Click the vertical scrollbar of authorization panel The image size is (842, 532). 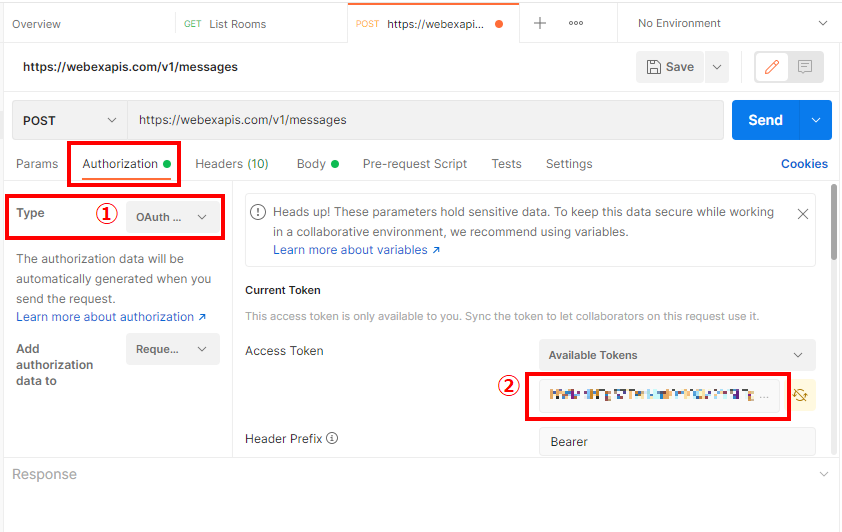coord(833,223)
